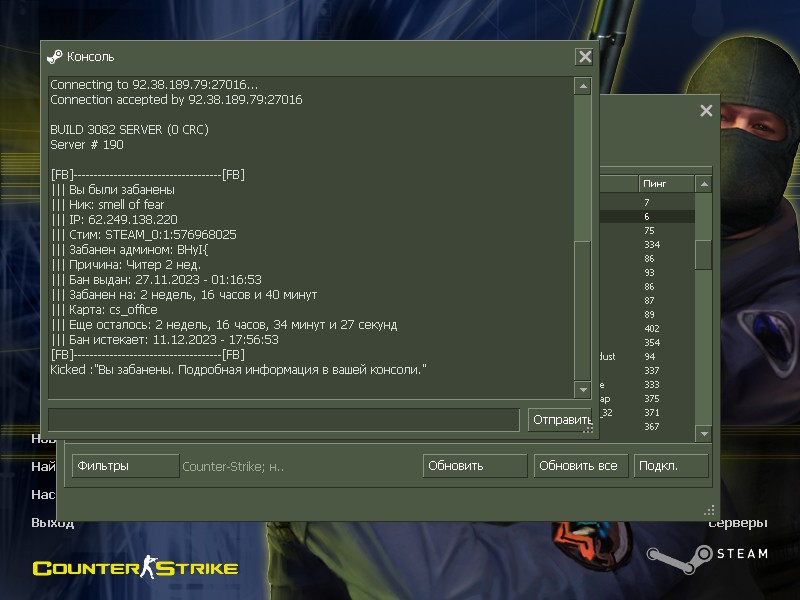The image size is (800, 600).
Task: Click the server list scrollbar thumb
Action: click(x=704, y=255)
